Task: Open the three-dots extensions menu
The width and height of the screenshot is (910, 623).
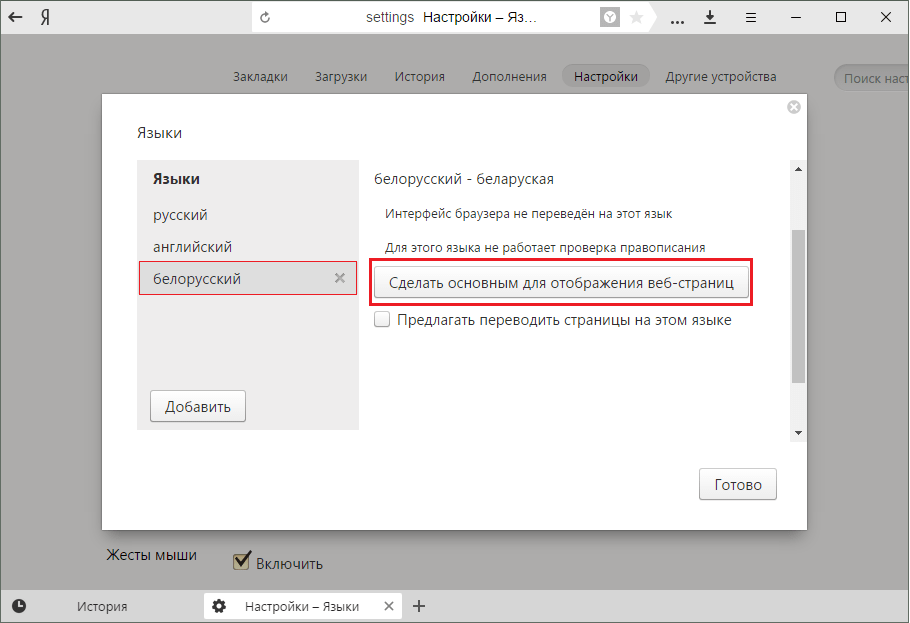Action: (677, 21)
